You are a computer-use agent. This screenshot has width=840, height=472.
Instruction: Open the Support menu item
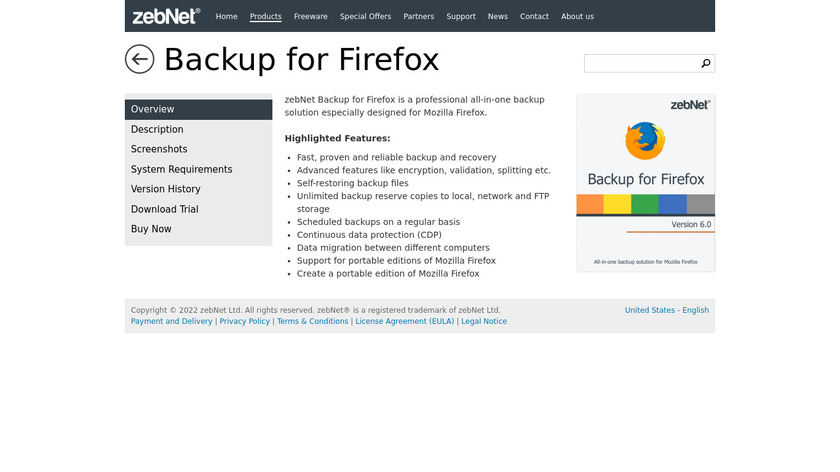tap(461, 17)
